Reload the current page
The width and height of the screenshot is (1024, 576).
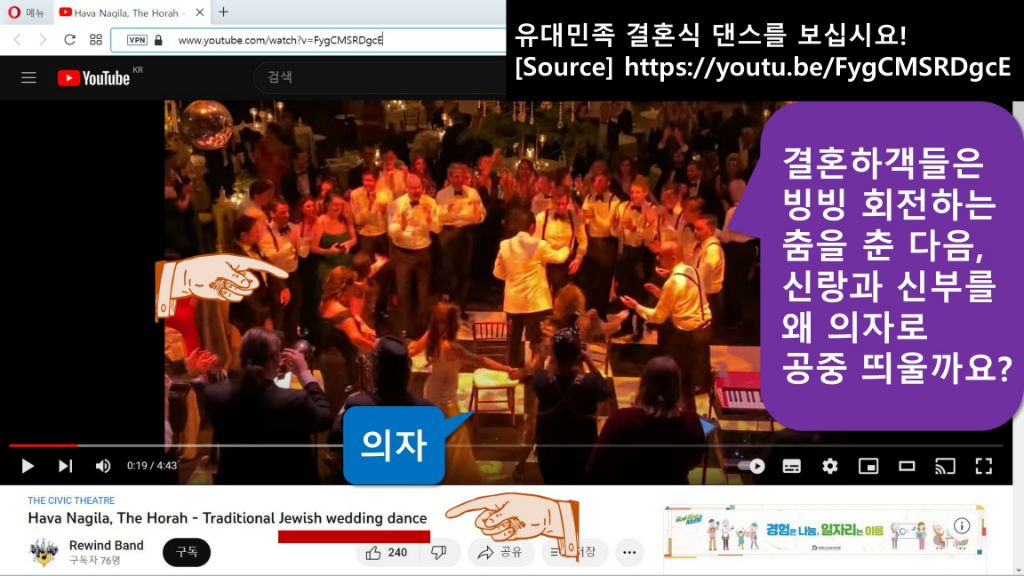tap(69, 40)
